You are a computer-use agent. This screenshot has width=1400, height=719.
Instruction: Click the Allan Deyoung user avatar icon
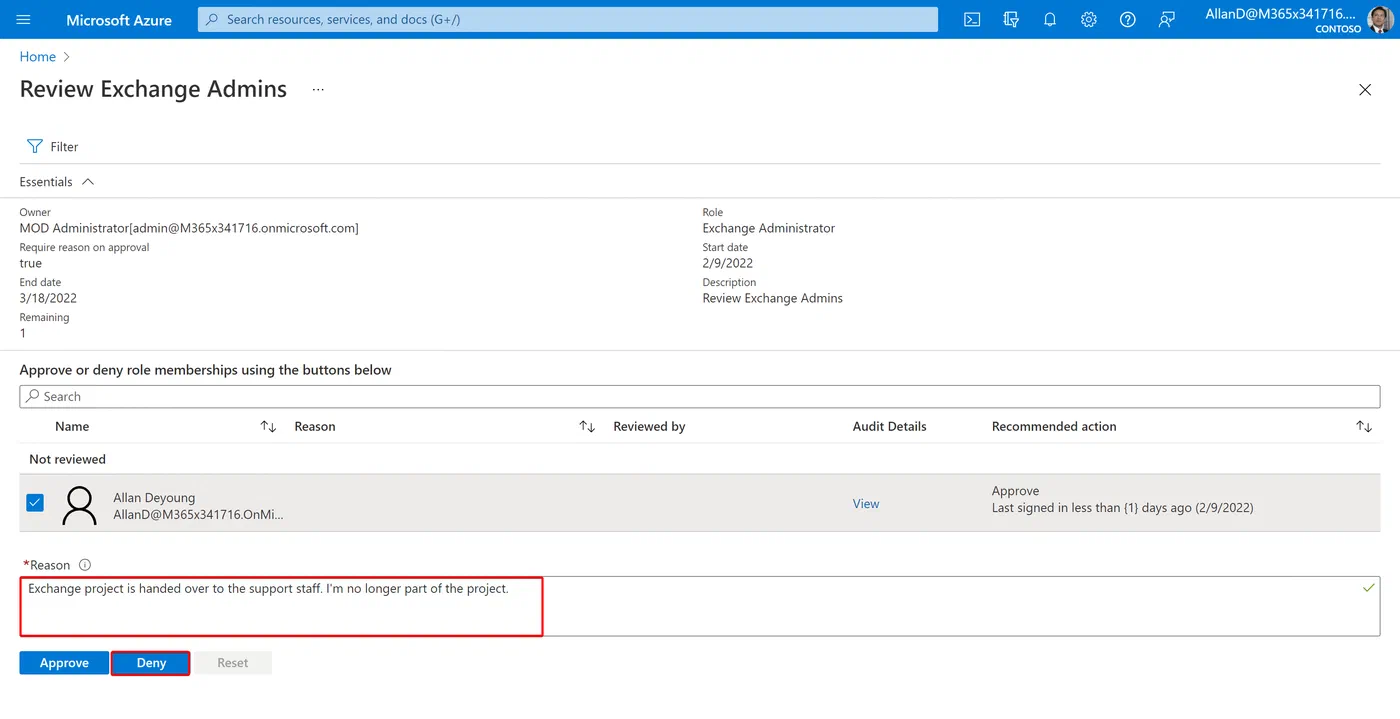click(79, 505)
